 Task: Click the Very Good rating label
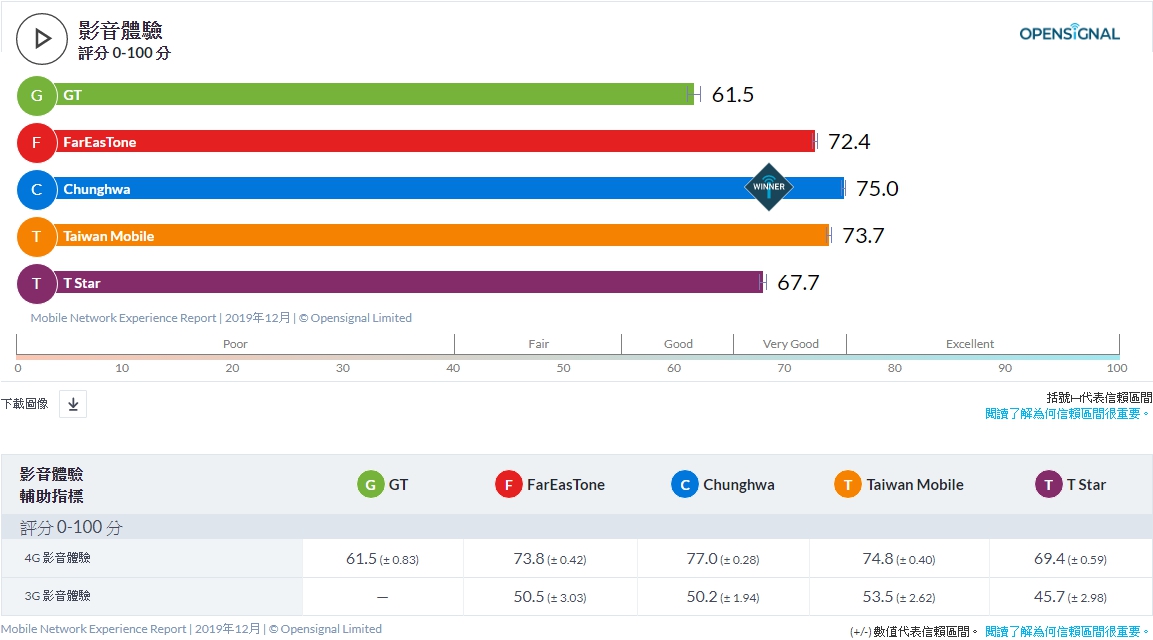pos(790,344)
